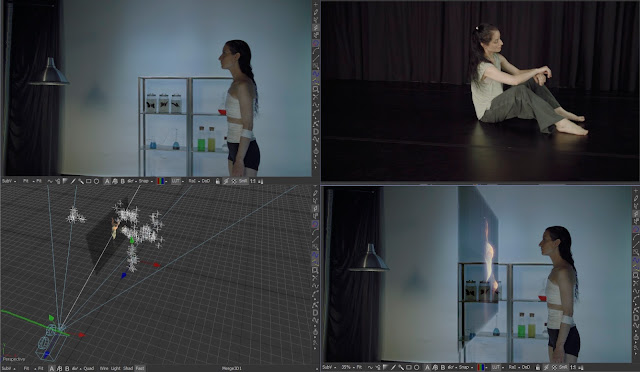Toggle RoI in bottom-right viewer

point(512,368)
